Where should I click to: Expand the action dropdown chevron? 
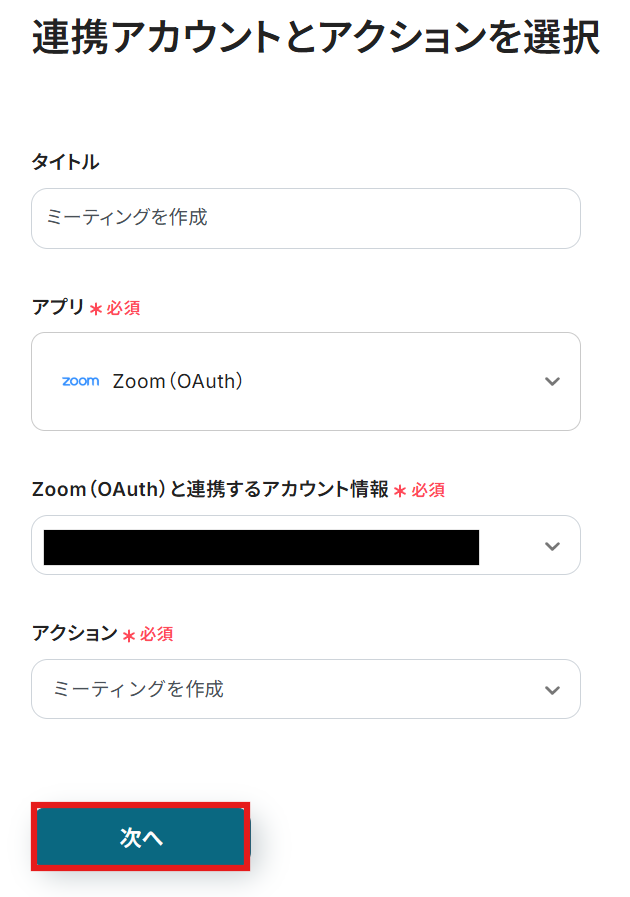[x=552, y=690]
